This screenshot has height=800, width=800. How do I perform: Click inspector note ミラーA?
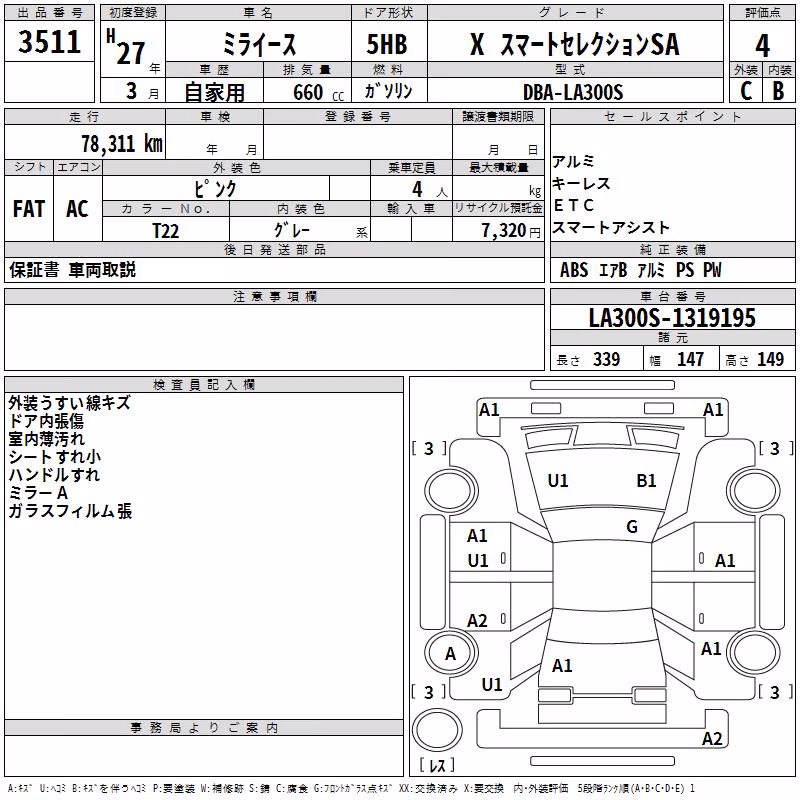38,493
